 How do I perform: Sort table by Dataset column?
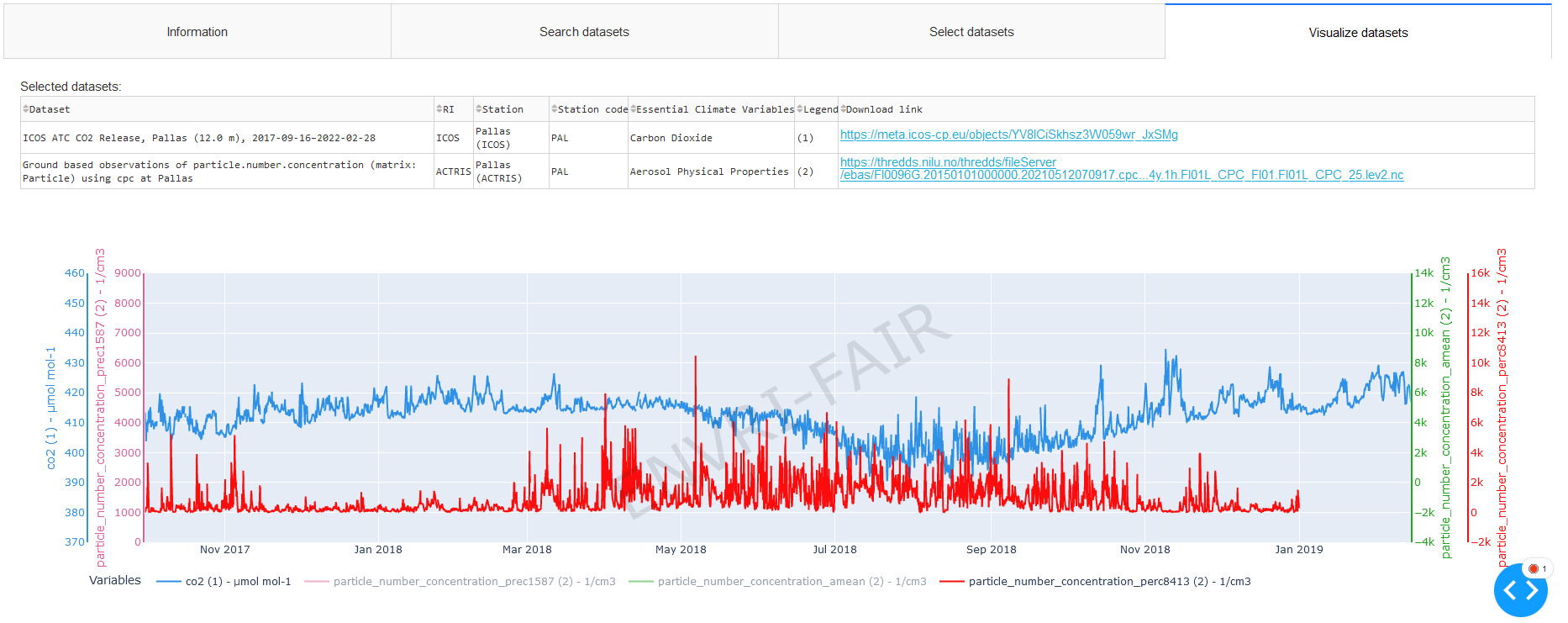tap(26, 109)
